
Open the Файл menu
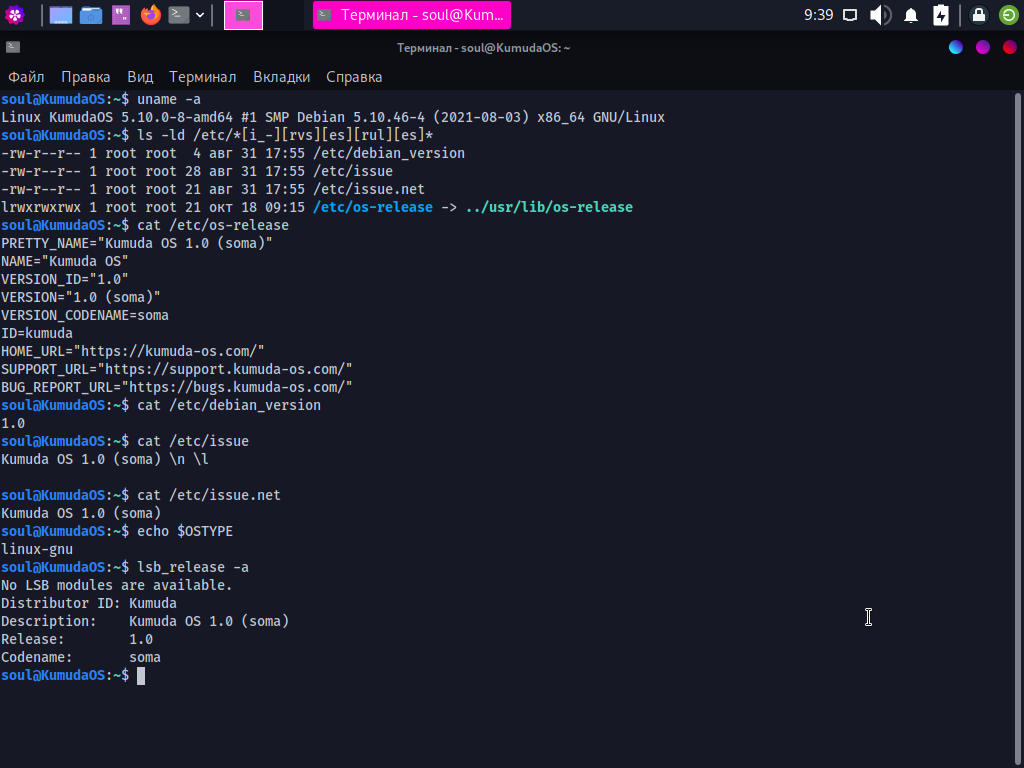(26, 77)
